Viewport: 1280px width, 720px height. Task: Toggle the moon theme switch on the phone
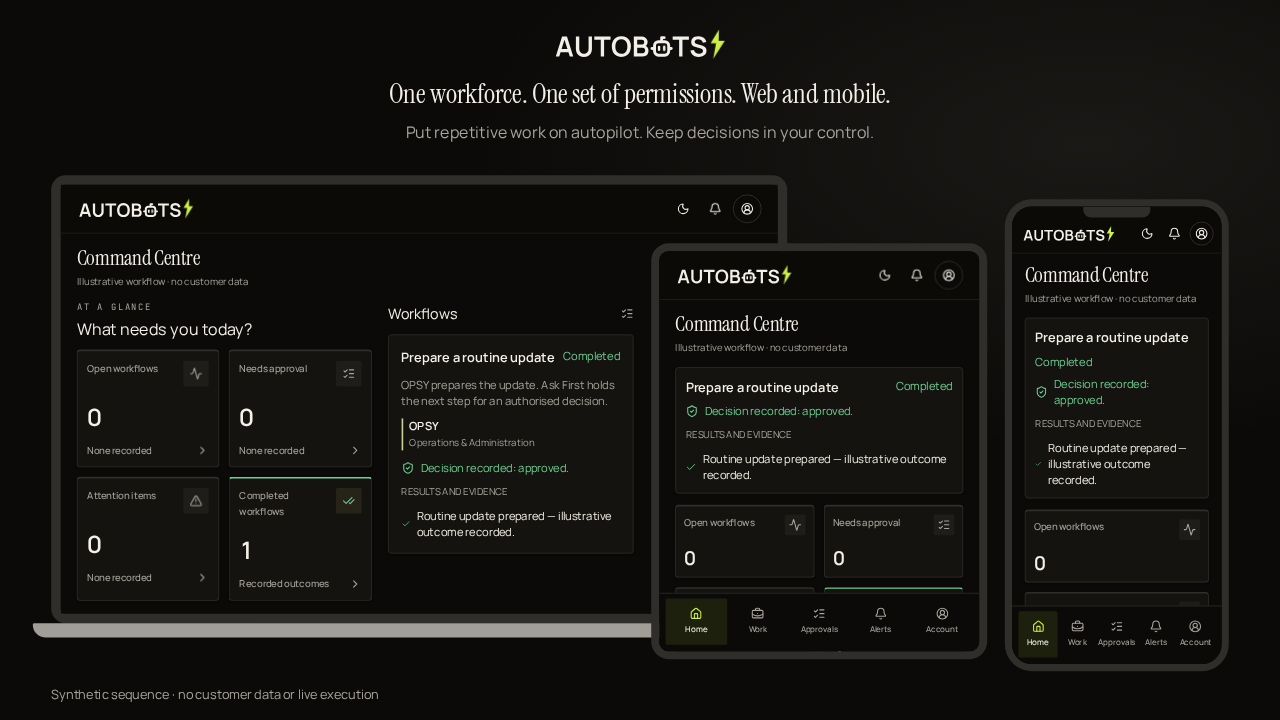pyautogui.click(x=1147, y=234)
